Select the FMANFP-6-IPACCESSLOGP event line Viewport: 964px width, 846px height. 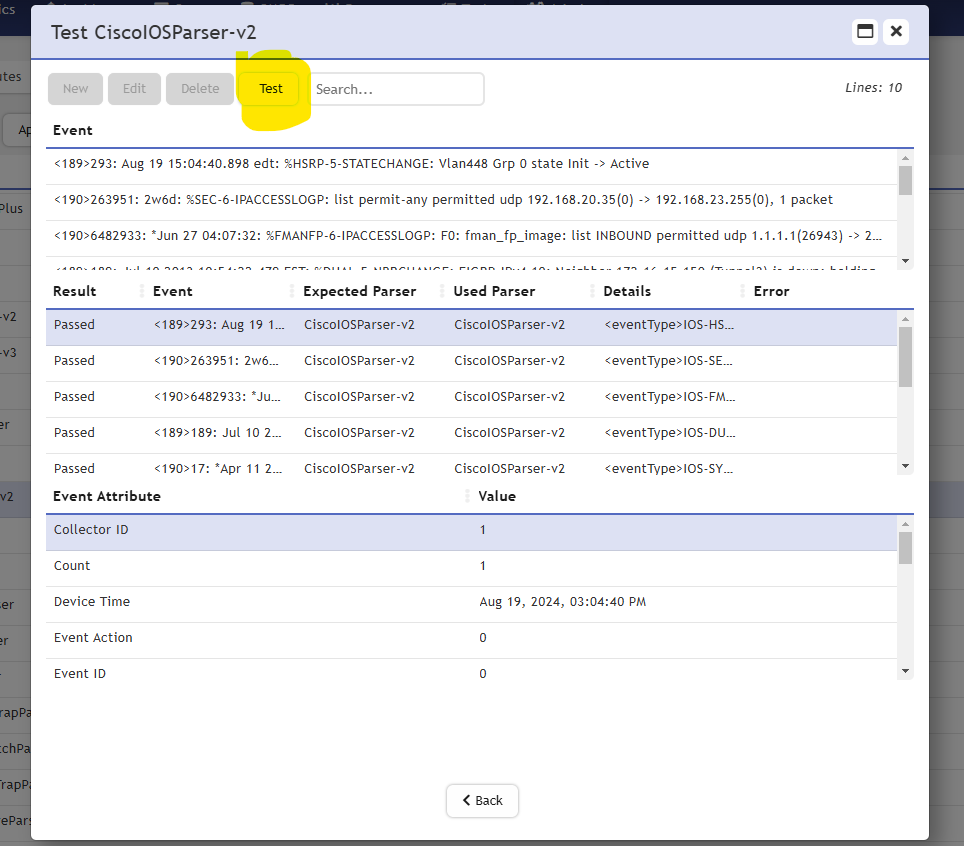(x=465, y=236)
